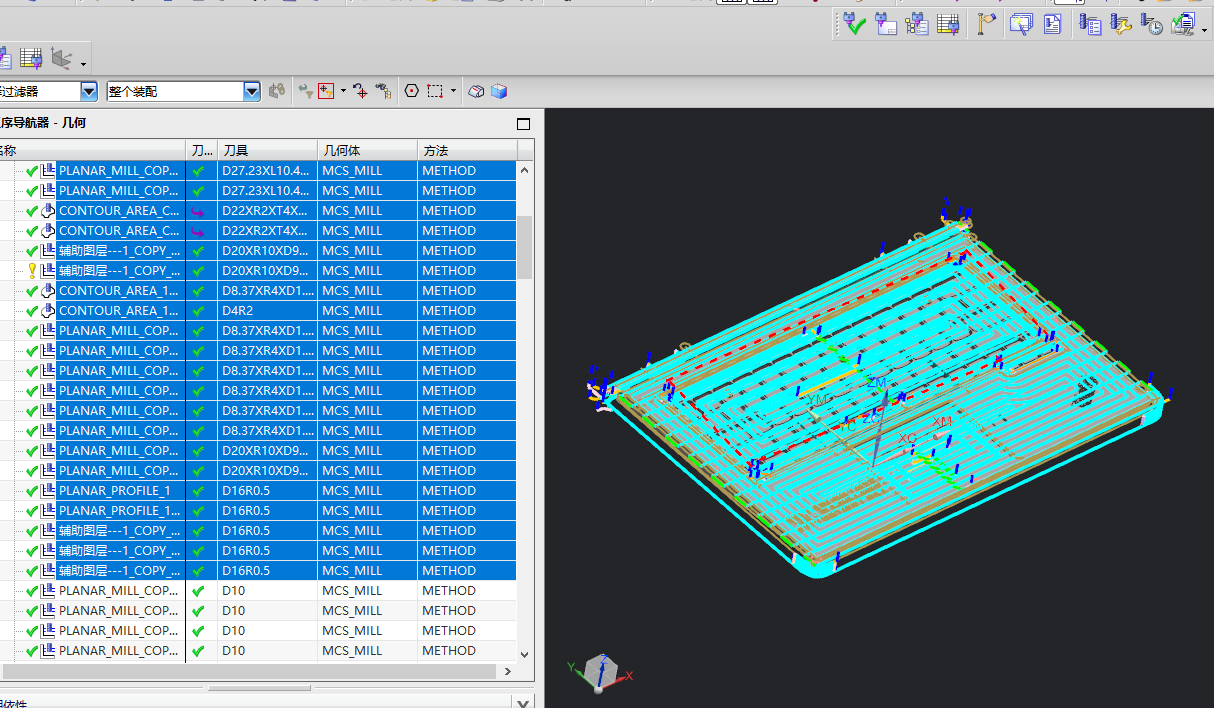Click the greyed-out assembly icon beside 整个装配
1214x708 pixels.
(x=277, y=91)
